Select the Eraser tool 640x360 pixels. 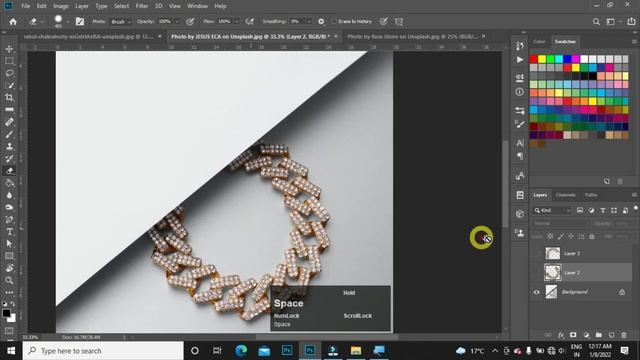(x=9, y=171)
